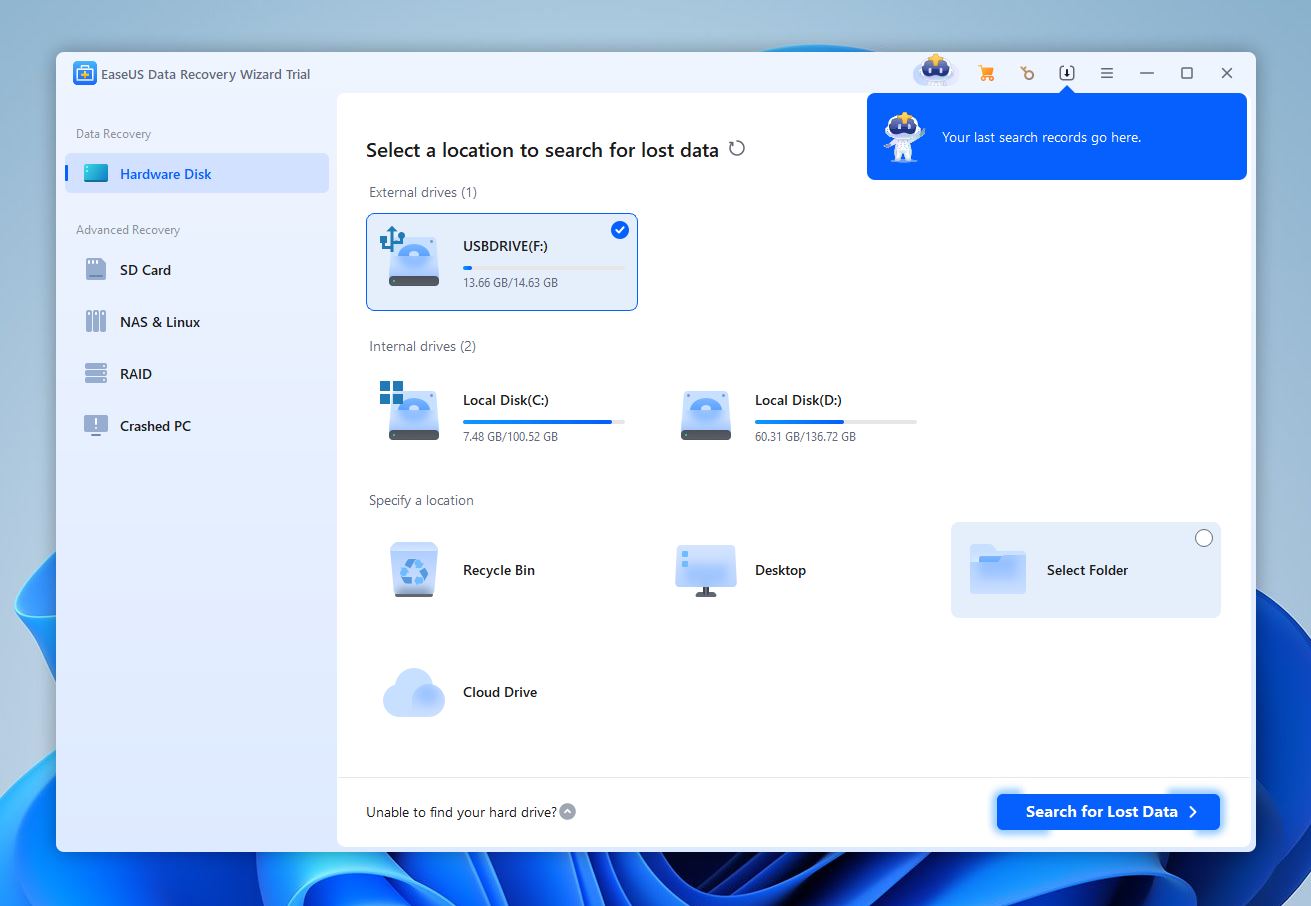The height and width of the screenshot is (906, 1311).
Task: Dismiss the search records tooltip popup
Action: pos(1057,137)
